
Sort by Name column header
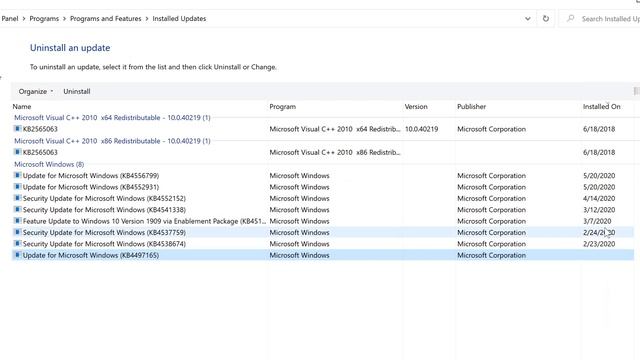pyautogui.click(x=22, y=107)
